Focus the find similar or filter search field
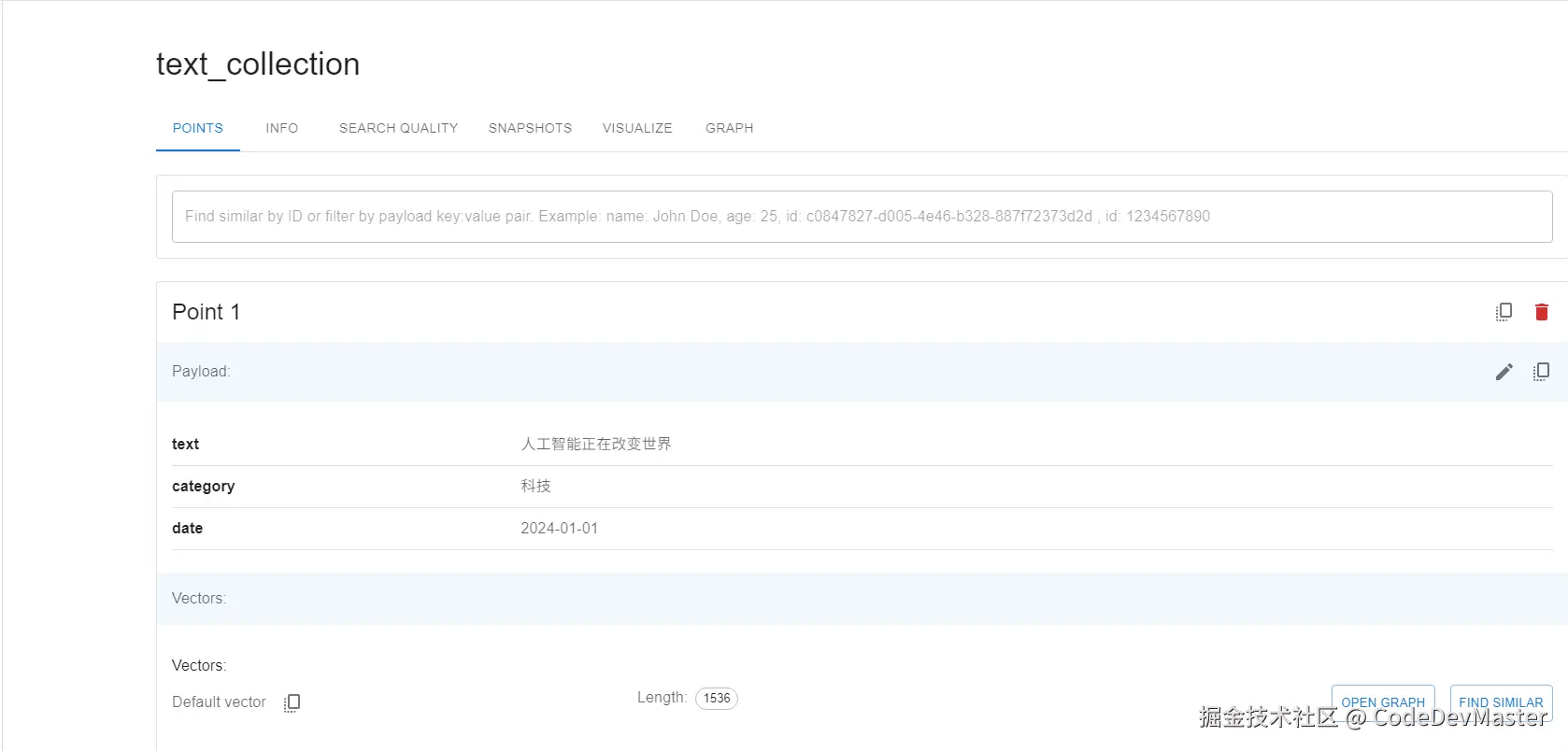This screenshot has width=1568, height=751. coord(862,217)
